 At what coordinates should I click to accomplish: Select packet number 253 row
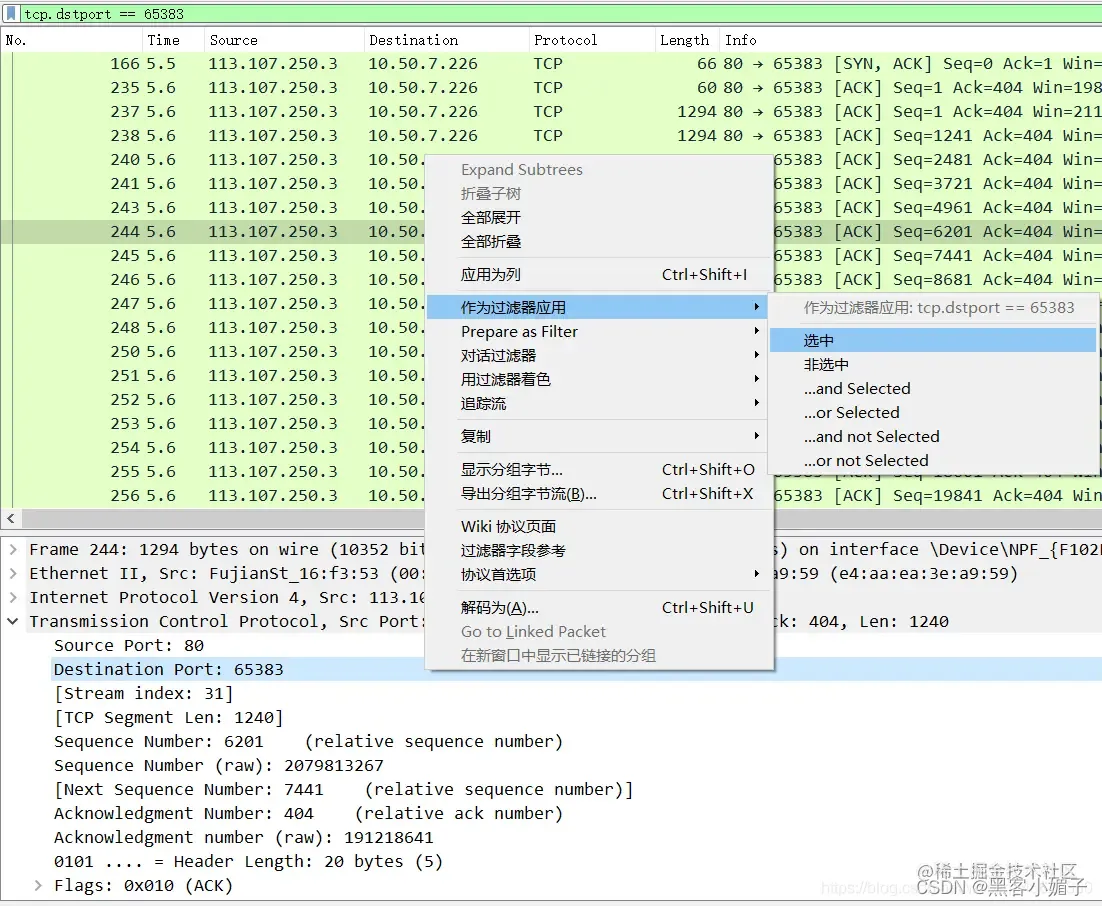(212, 423)
